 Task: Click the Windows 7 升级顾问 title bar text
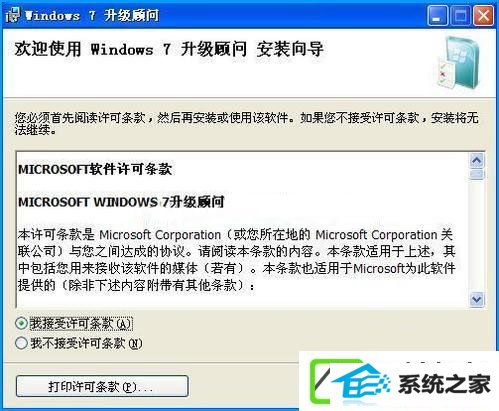click(x=92, y=15)
